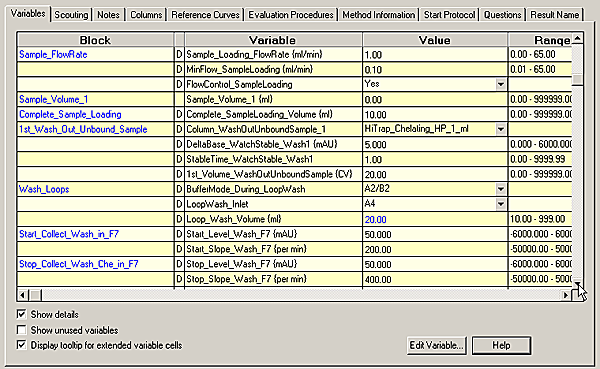The image size is (600, 369).
Task: Open the Columns tab
Action: [x=146, y=15]
